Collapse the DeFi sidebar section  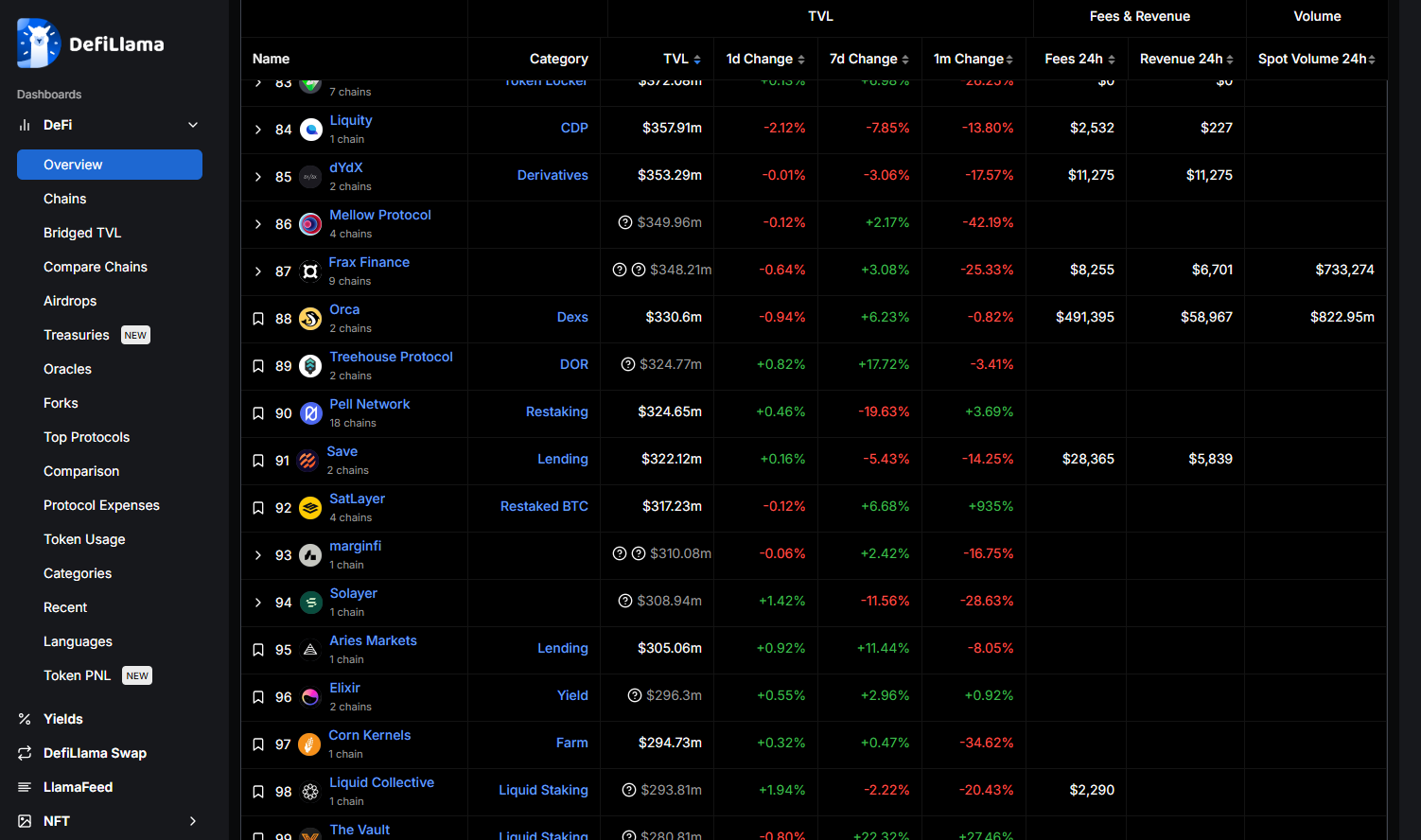coord(193,125)
